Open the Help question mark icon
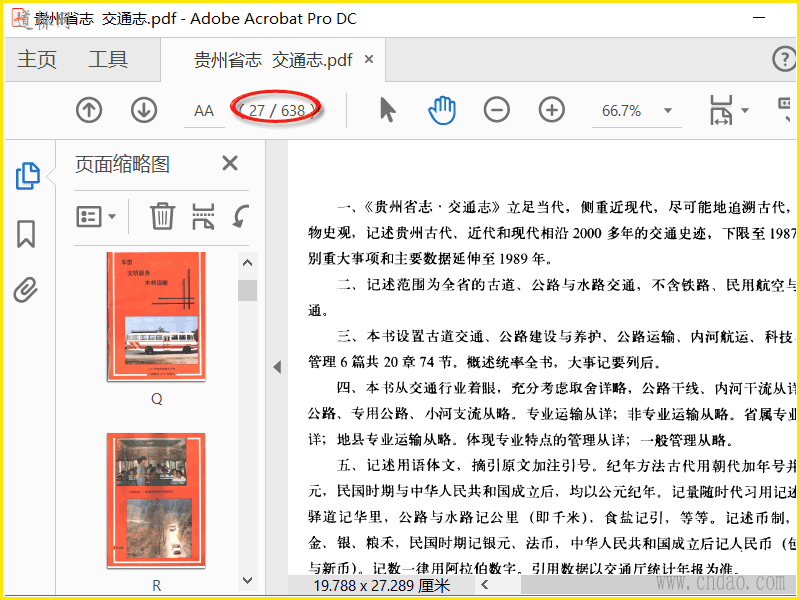Screen dimensions: 800x600 (784, 59)
